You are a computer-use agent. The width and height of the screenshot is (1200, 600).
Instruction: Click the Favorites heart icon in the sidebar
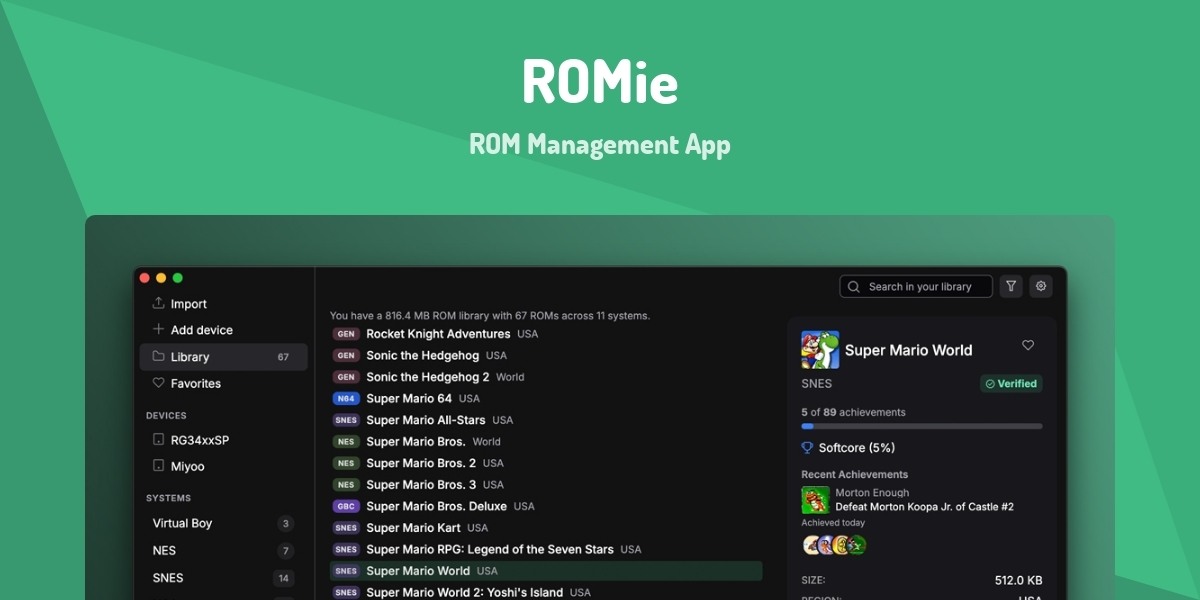(x=158, y=383)
